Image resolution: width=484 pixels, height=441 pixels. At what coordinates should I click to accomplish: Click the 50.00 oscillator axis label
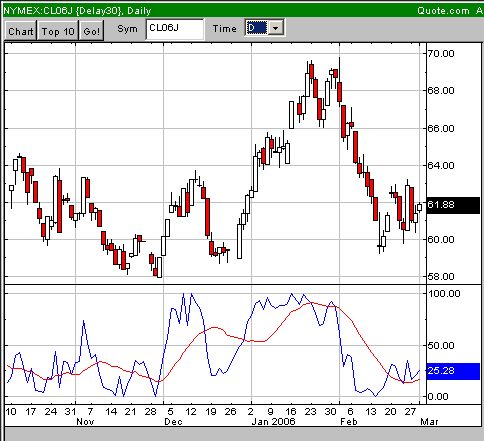pyautogui.click(x=441, y=345)
